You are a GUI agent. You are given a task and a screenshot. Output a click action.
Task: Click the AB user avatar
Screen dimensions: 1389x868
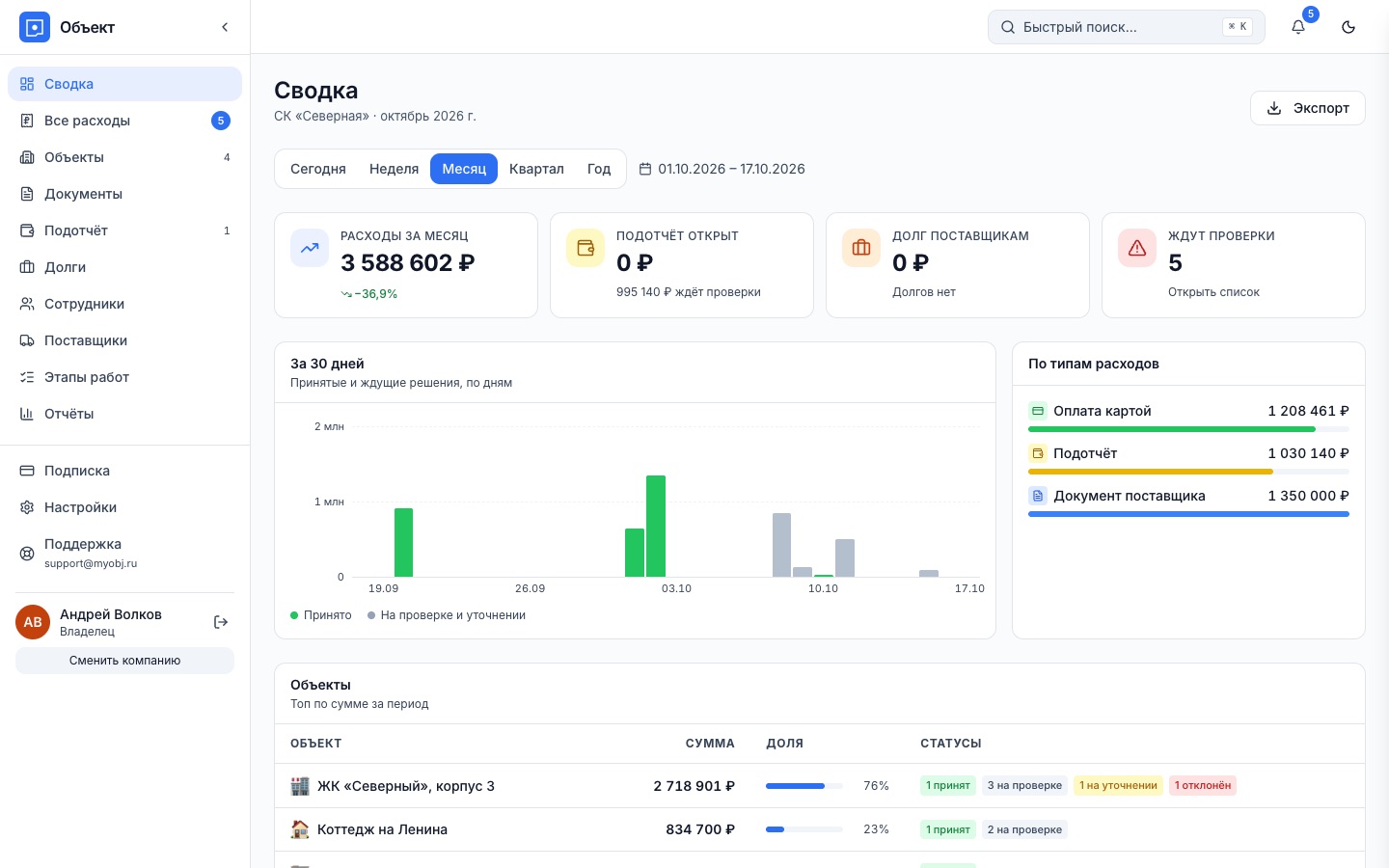pos(33,622)
